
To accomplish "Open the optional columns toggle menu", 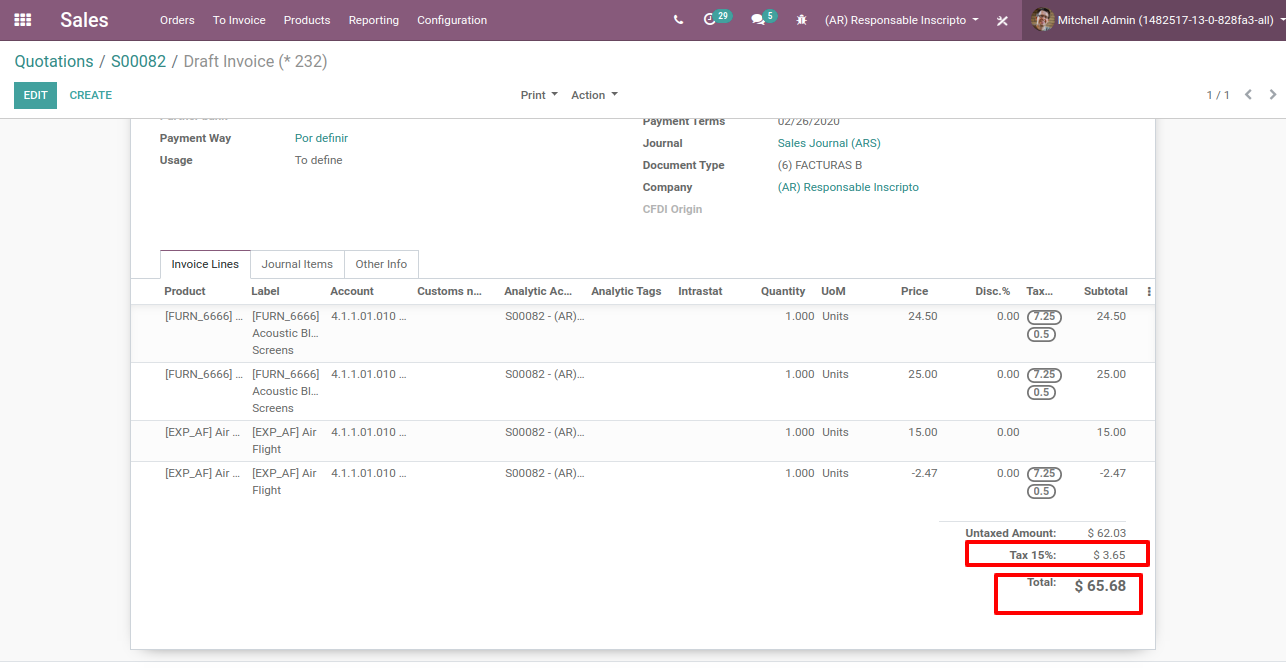I will tap(1148, 291).
